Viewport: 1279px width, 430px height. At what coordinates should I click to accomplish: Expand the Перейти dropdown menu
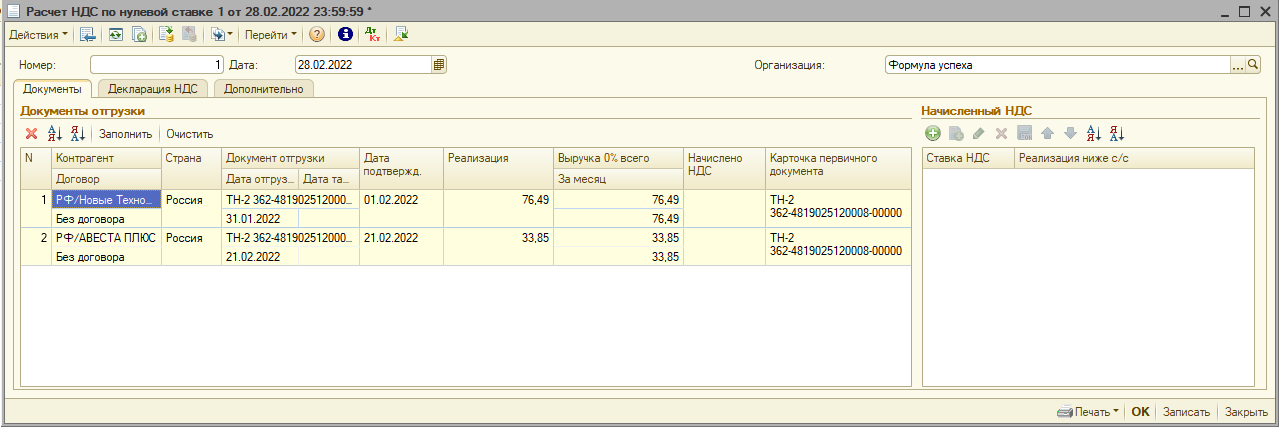pyautogui.click(x=271, y=34)
